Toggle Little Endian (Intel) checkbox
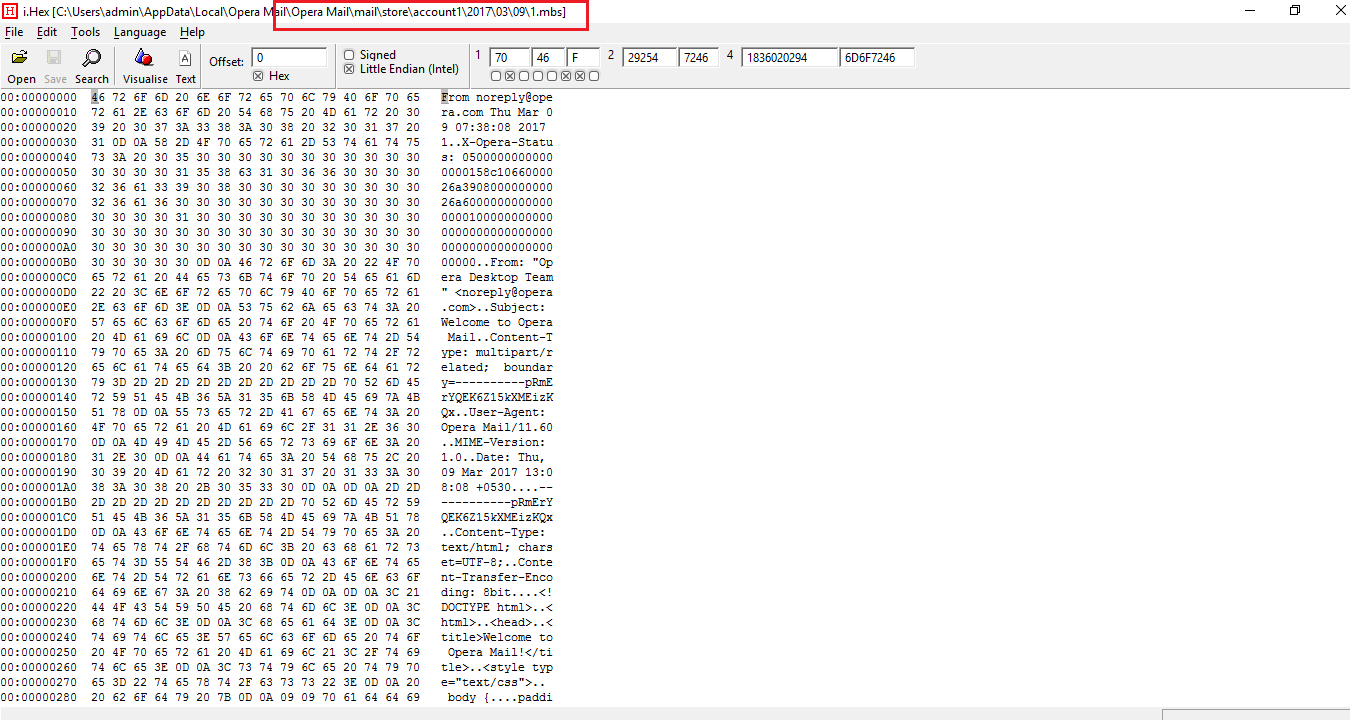1350x720 pixels. click(x=349, y=69)
